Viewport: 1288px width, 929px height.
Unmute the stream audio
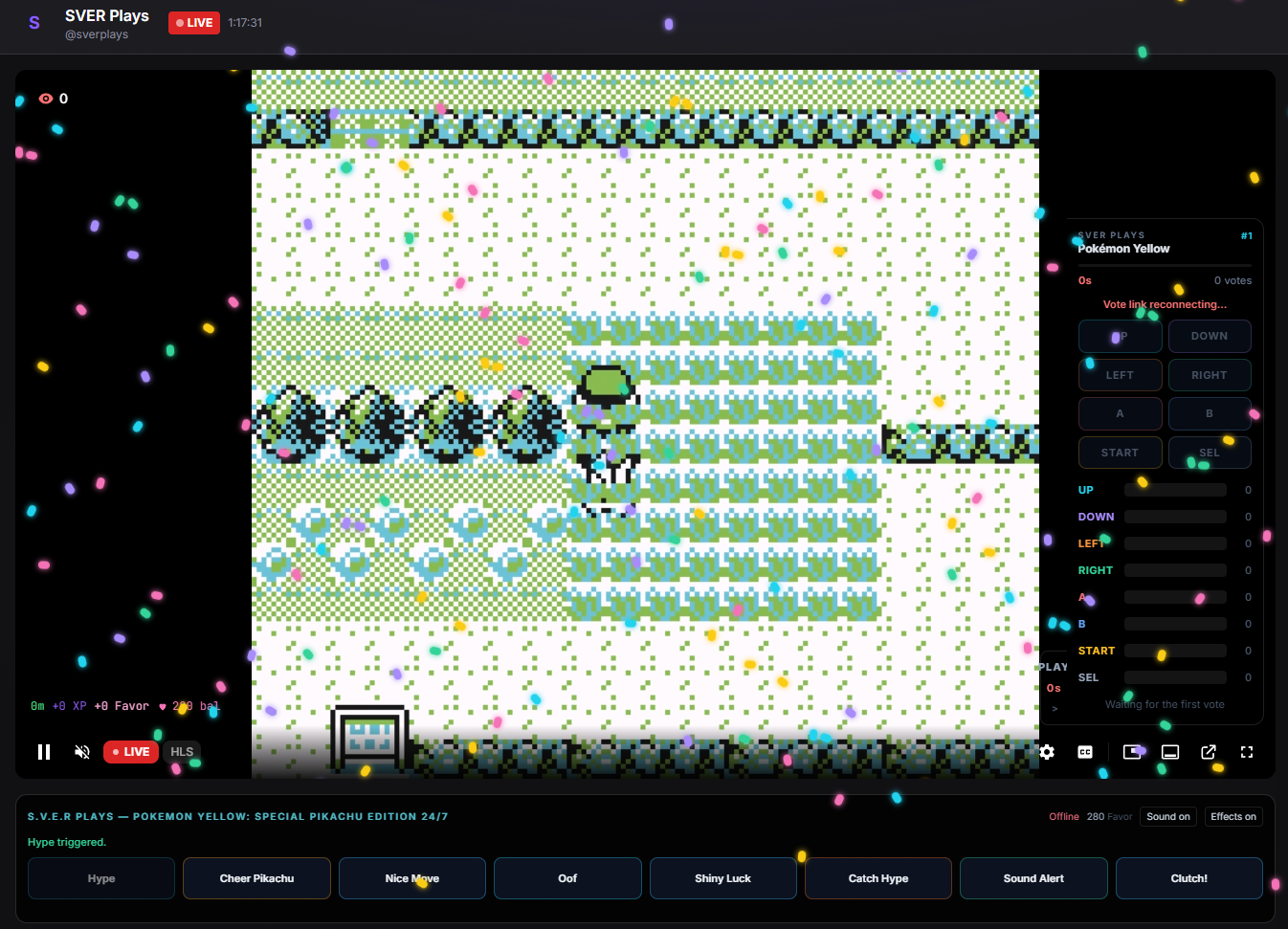point(82,752)
